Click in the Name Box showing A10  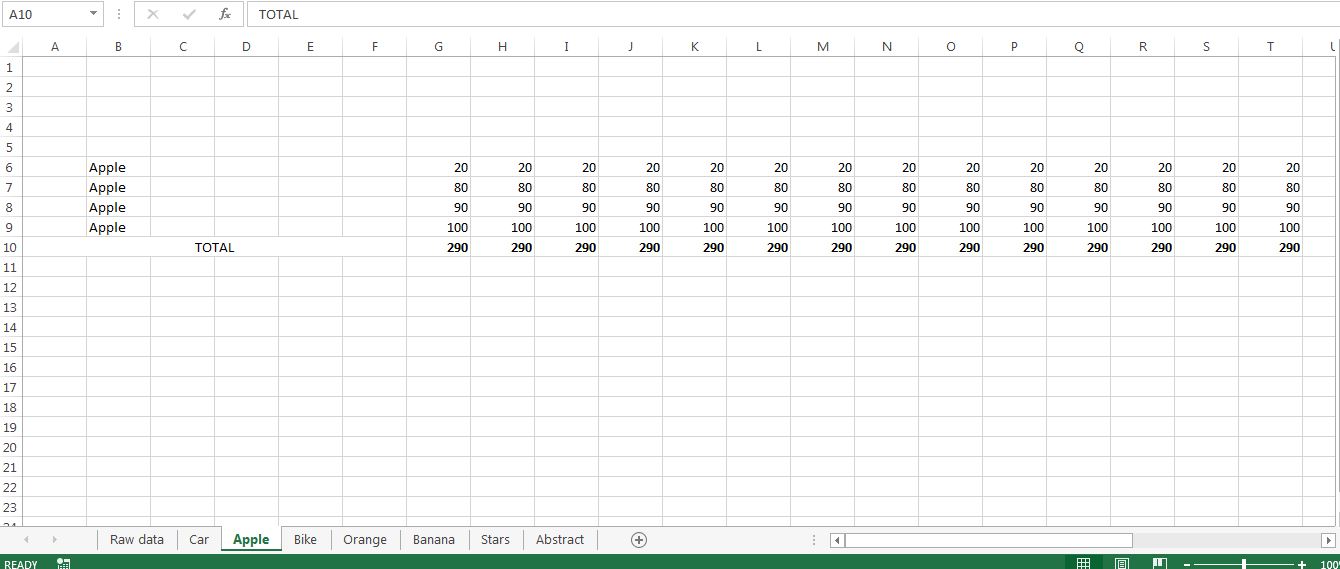(x=45, y=14)
